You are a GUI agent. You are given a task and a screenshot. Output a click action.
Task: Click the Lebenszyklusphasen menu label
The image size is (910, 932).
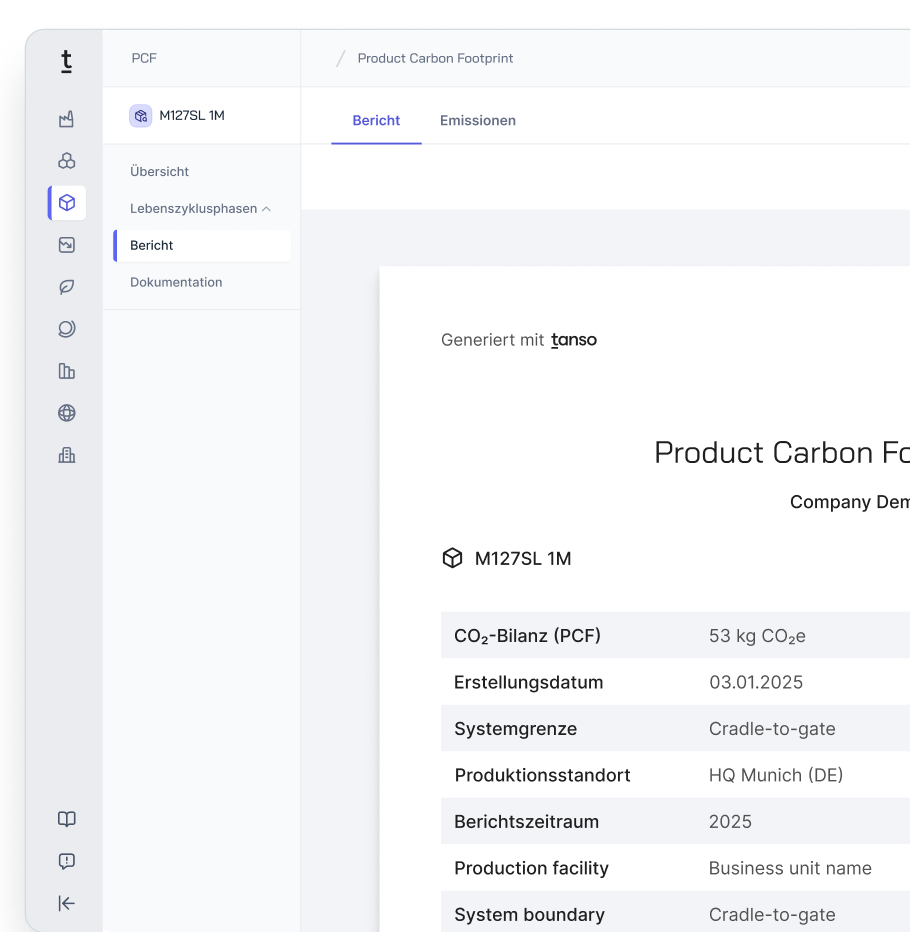194,209
